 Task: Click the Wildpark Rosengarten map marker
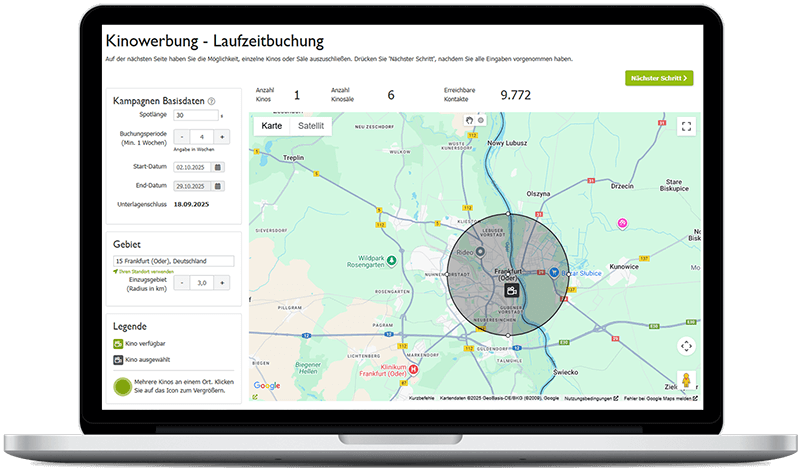tap(391, 261)
